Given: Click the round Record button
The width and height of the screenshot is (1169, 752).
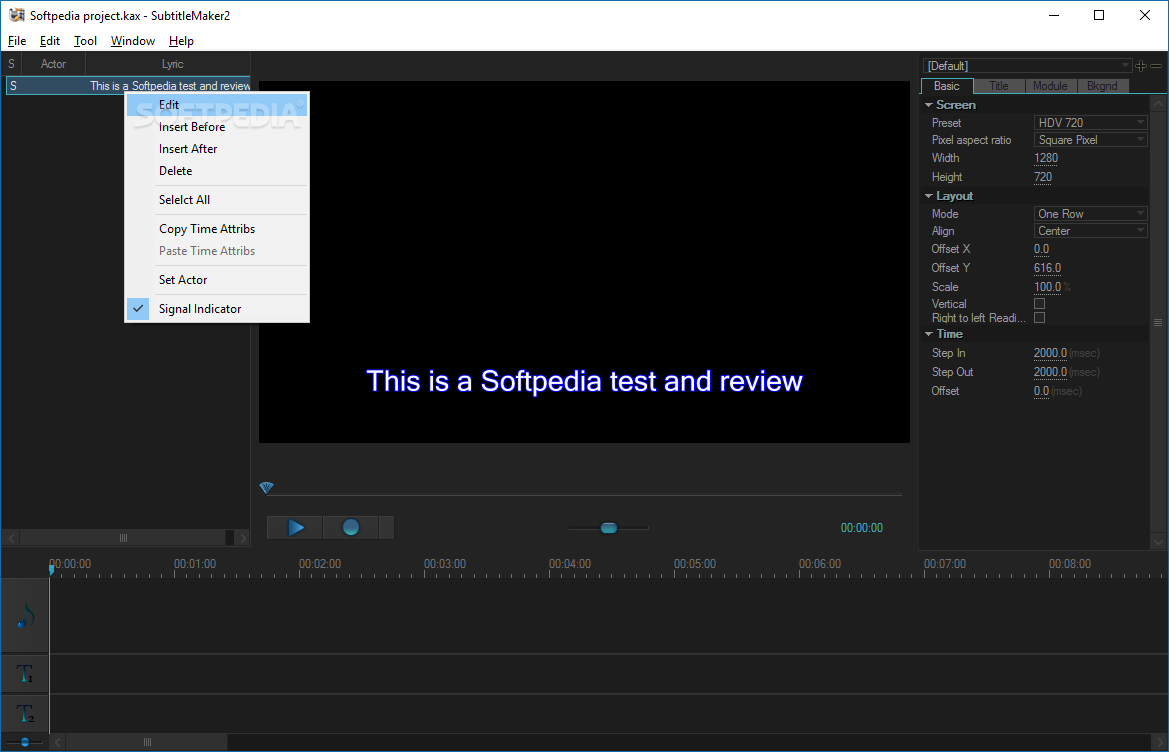Looking at the screenshot, I should [350, 528].
